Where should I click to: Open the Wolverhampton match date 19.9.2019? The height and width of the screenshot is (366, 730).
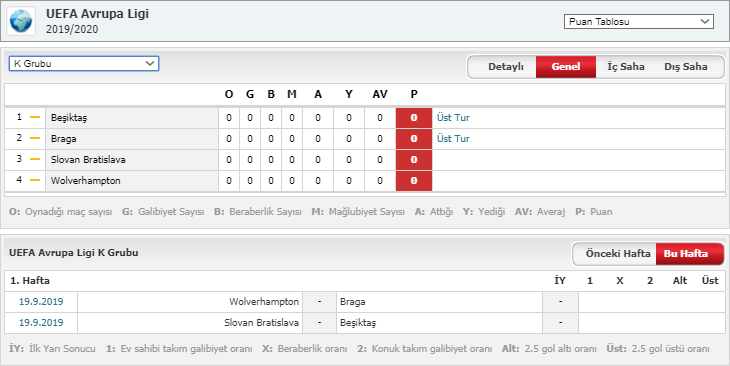[x=41, y=302]
